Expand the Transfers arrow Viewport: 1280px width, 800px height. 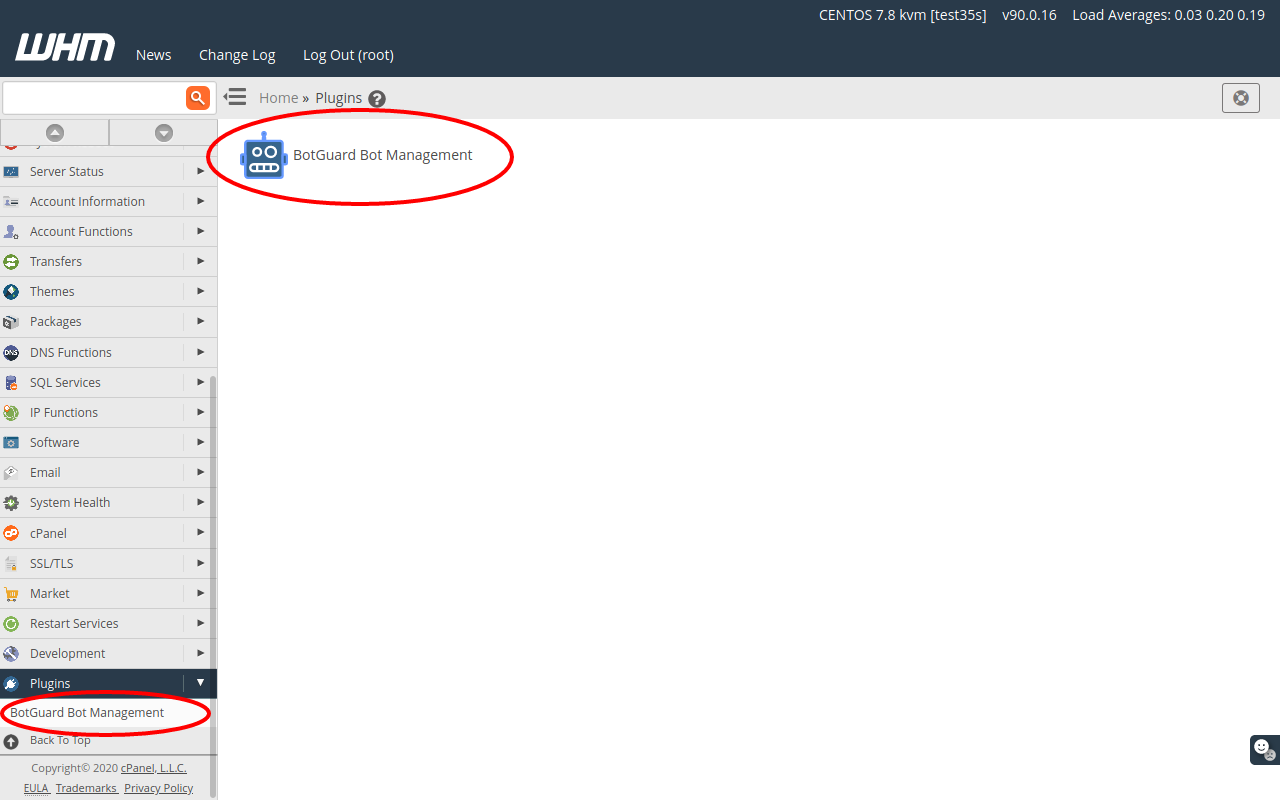pyautogui.click(x=200, y=262)
